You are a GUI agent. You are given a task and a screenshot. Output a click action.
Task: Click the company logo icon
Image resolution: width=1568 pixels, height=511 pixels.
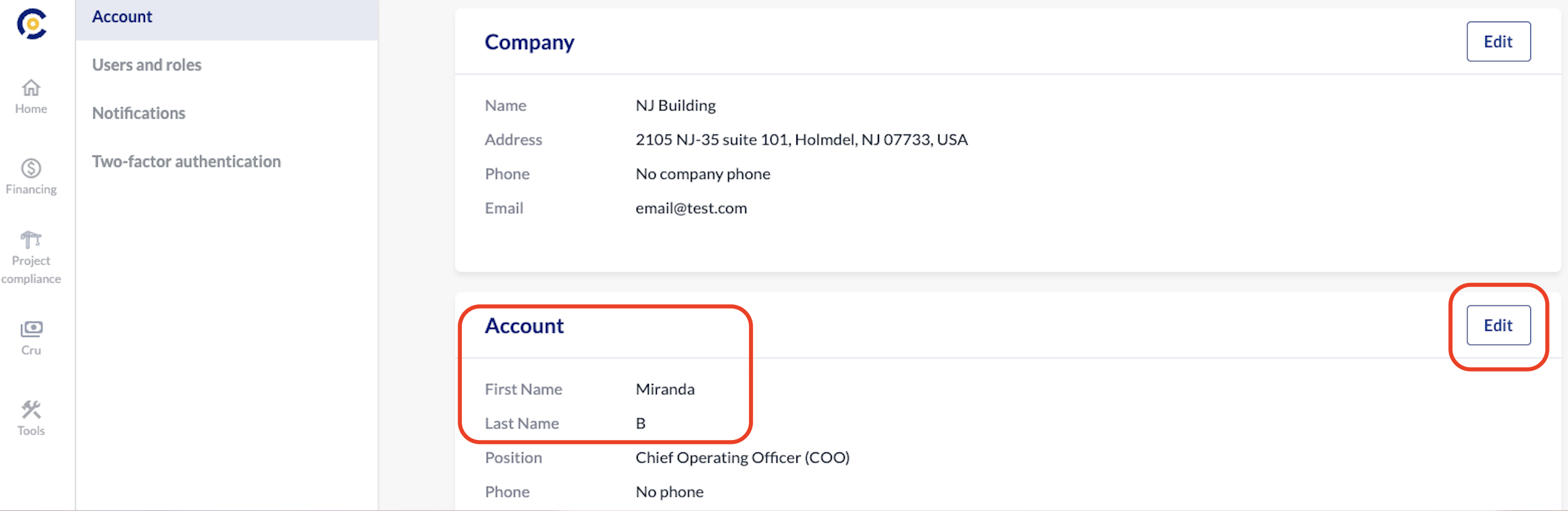(x=31, y=24)
